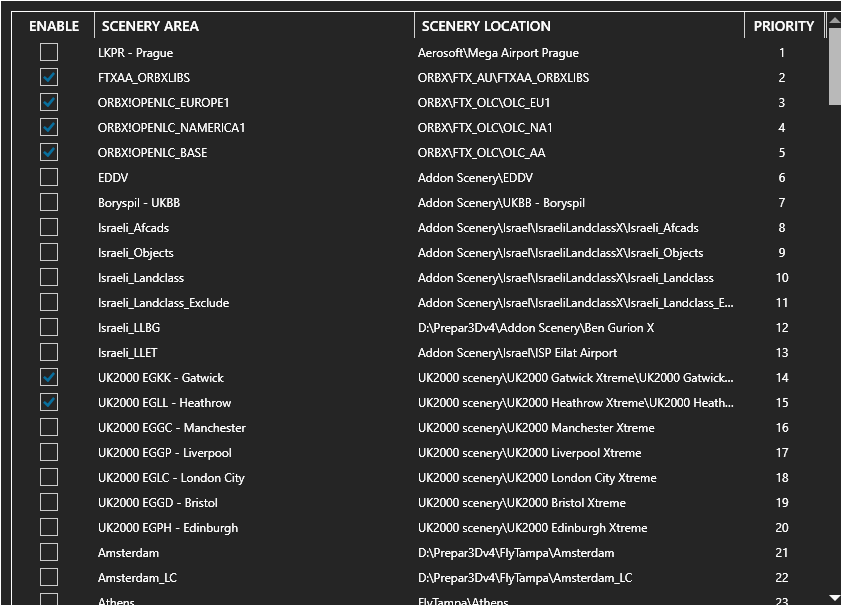This screenshot has width=841, height=605.
Task: Enable Israeli_LLET scenery checkbox
Action: click(x=49, y=352)
